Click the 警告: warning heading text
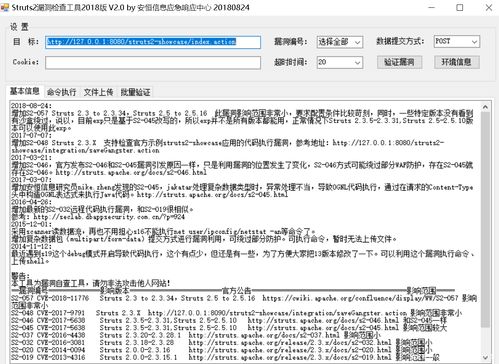Image resolution: width=499 pixels, height=364 pixels. click(x=20, y=276)
